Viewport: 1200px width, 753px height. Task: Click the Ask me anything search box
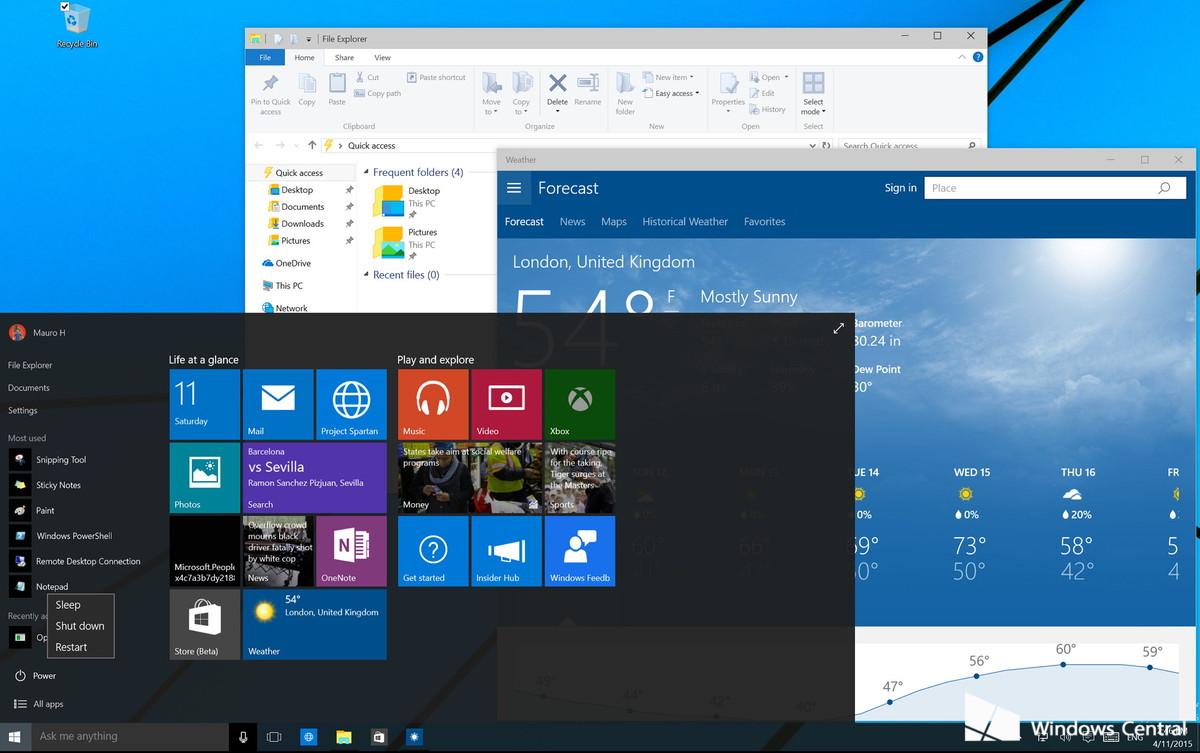131,737
